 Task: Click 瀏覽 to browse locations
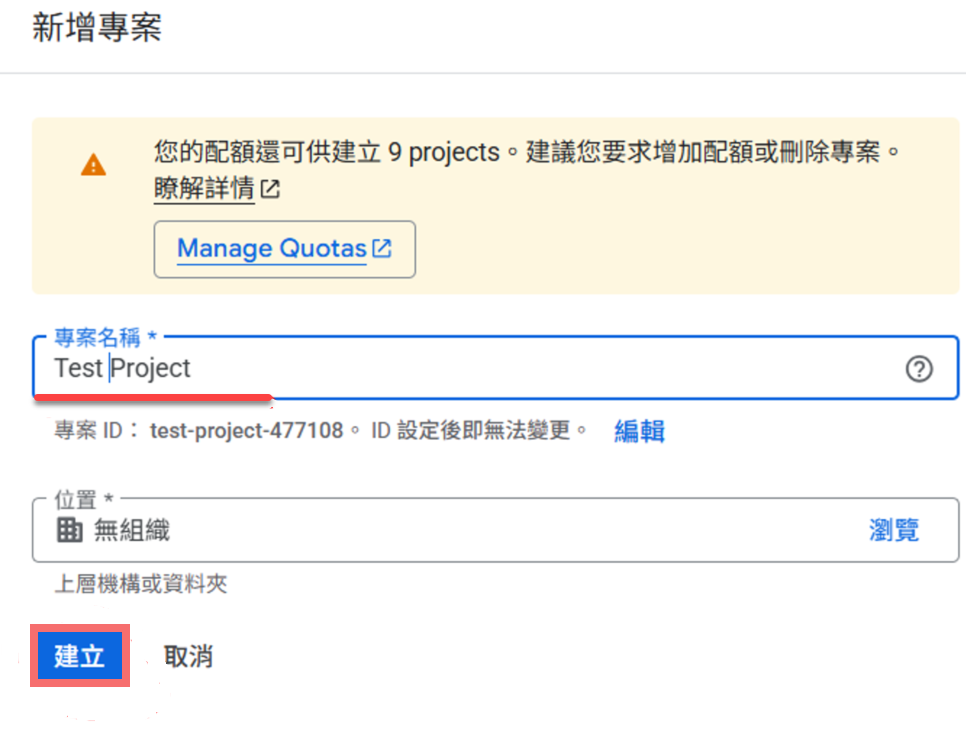click(893, 530)
